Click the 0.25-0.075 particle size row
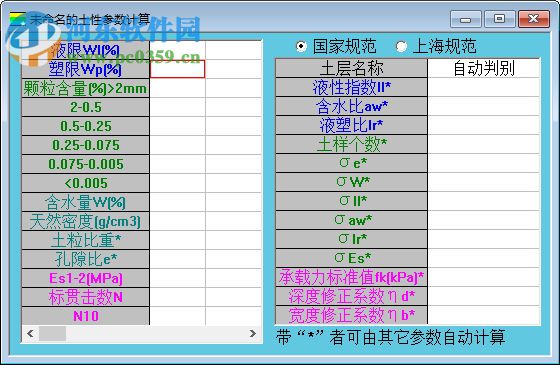The width and height of the screenshot is (560, 365). click(85, 145)
